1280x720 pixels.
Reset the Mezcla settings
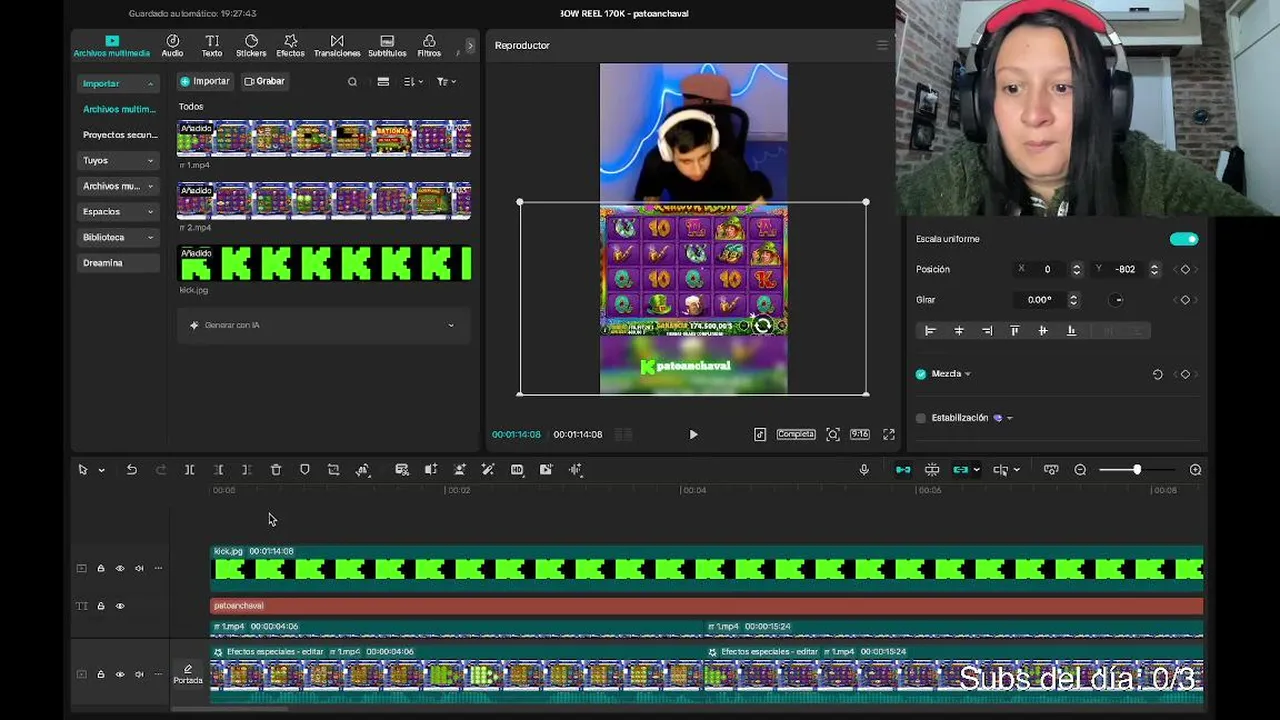(x=1157, y=374)
